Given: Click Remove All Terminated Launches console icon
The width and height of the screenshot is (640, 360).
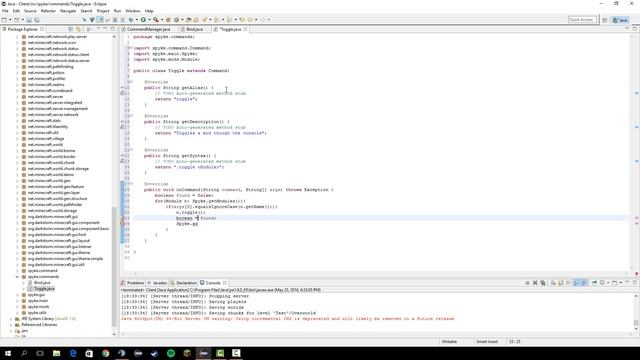Looking at the screenshot, I should 542,282.
